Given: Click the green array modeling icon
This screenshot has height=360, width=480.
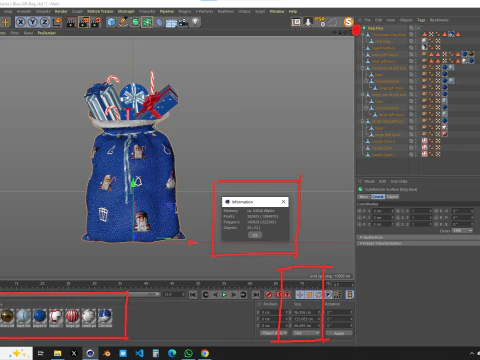Looking at the screenshot, I should 147,22.
